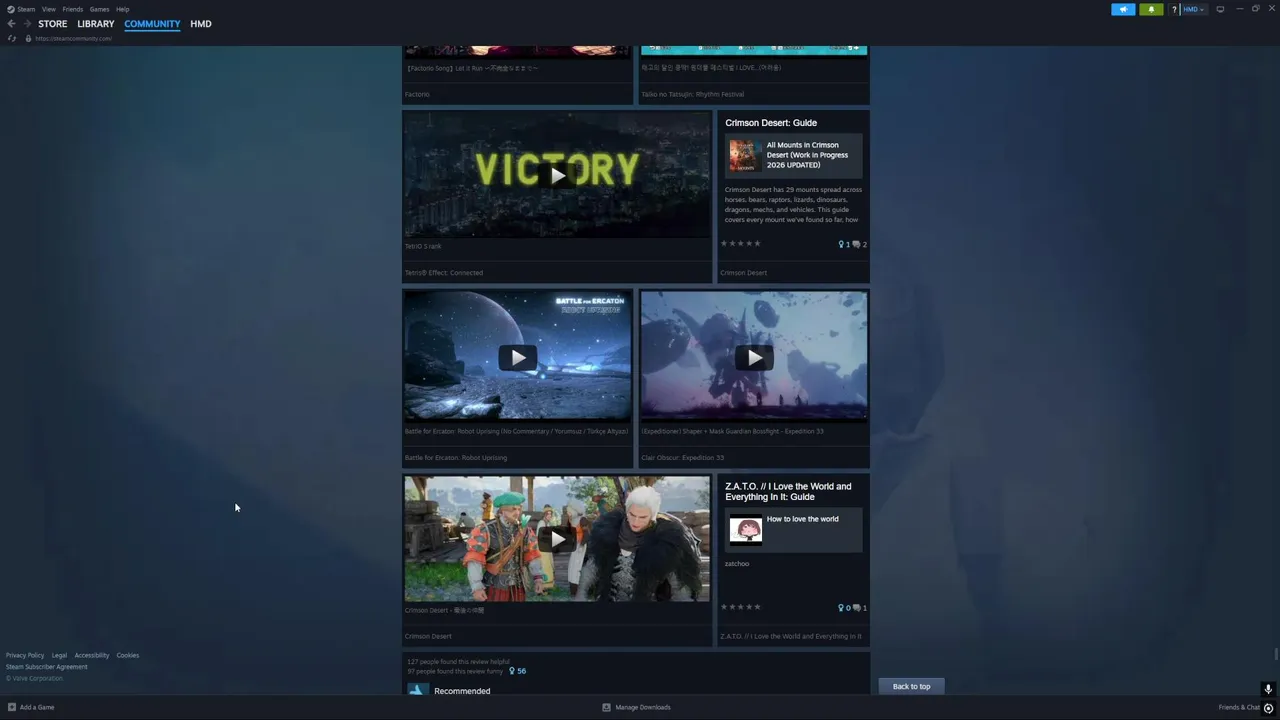Click the Factorio game label

pos(417,94)
